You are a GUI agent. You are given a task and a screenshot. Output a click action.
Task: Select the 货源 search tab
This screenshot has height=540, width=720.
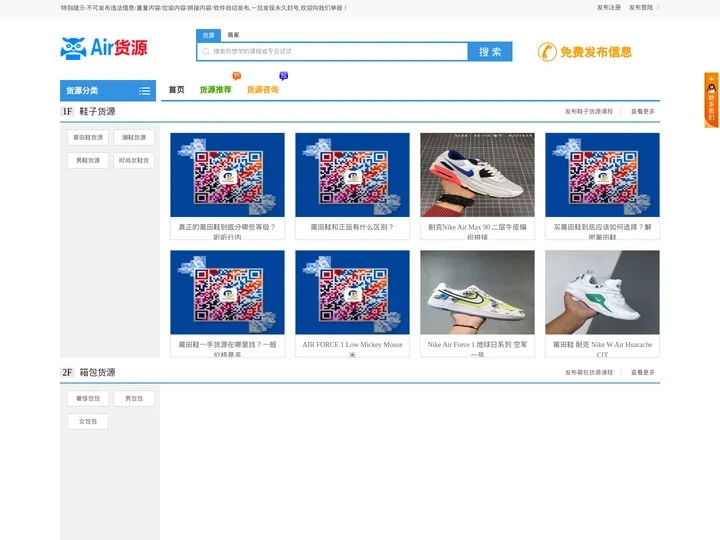(x=208, y=35)
